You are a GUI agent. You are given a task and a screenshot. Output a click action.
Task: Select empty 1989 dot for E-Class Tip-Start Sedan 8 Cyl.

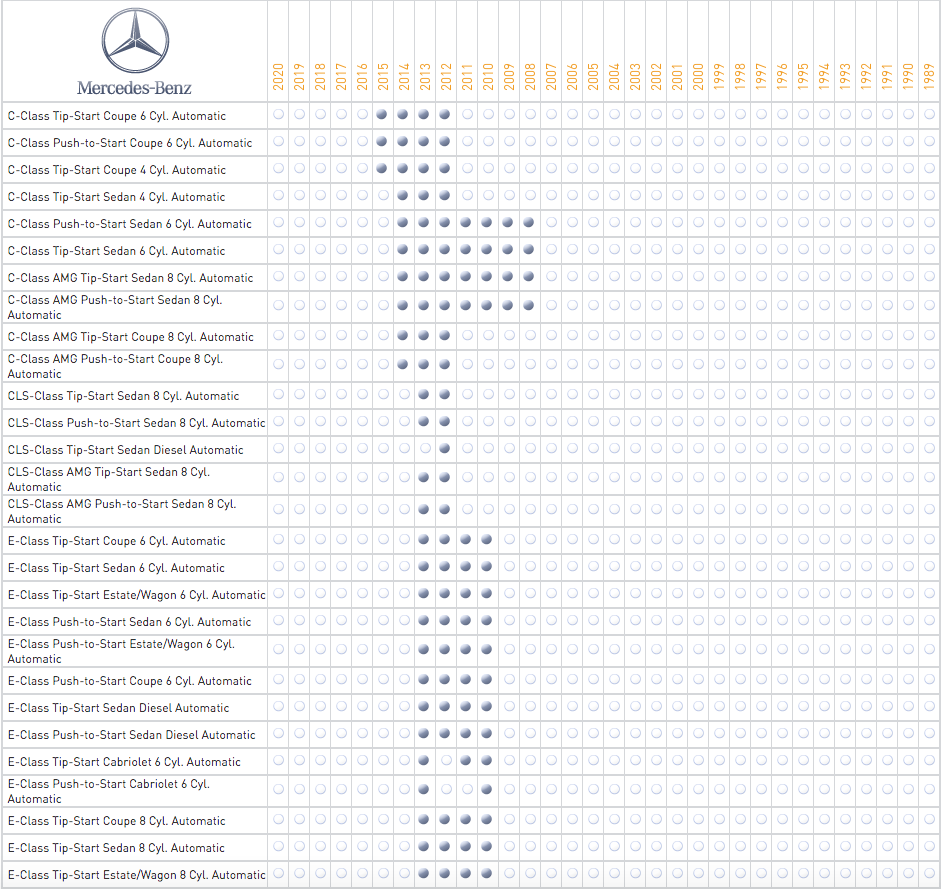click(929, 846)
